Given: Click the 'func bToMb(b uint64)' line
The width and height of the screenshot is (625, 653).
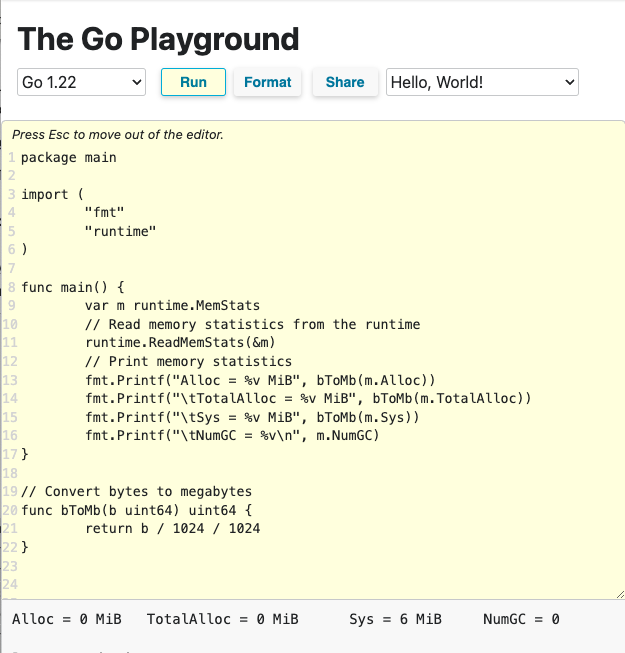Looking at the screenshot, I should [x=137, y=510].
